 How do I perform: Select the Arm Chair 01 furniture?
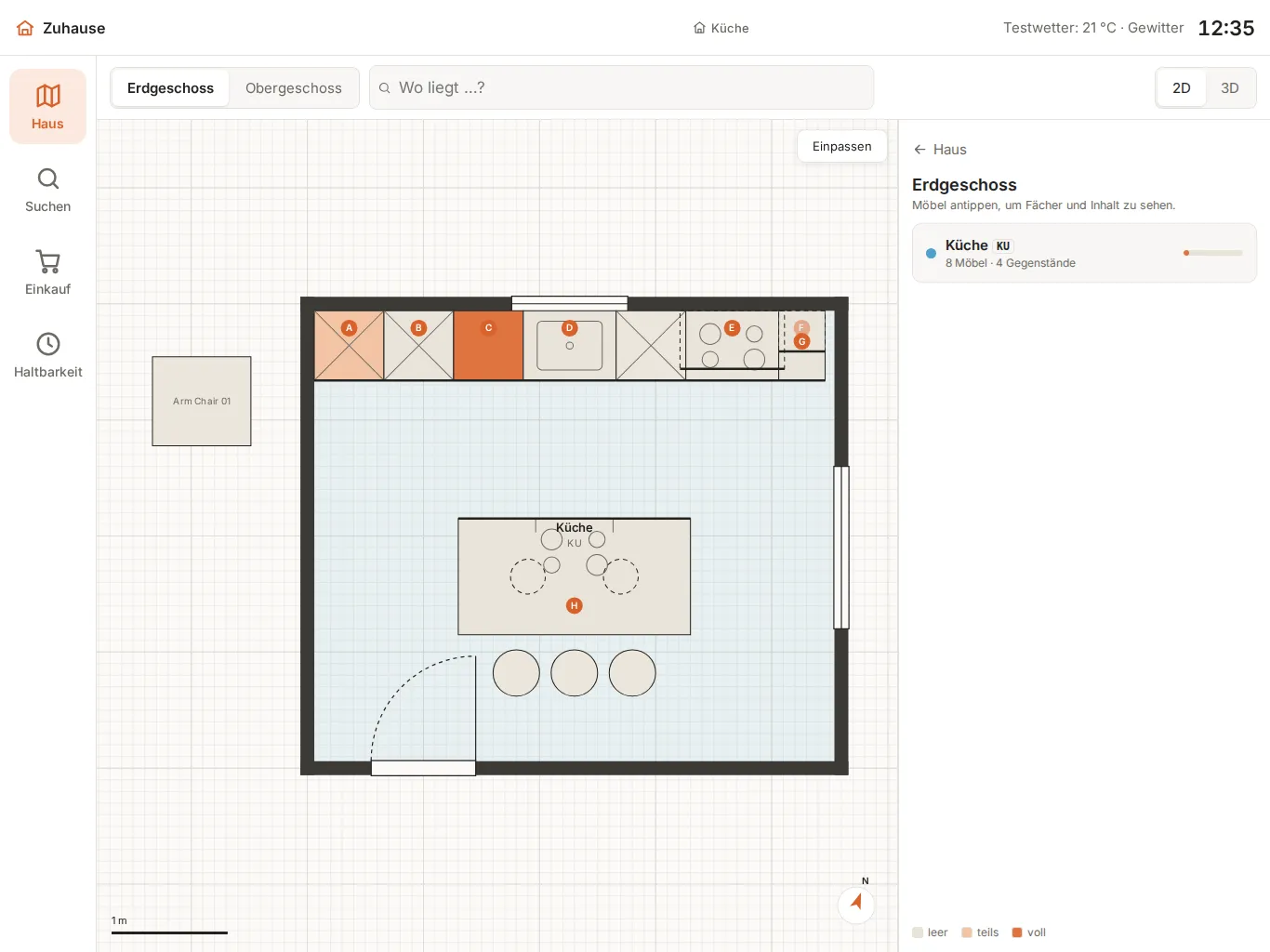click(202, 402)
